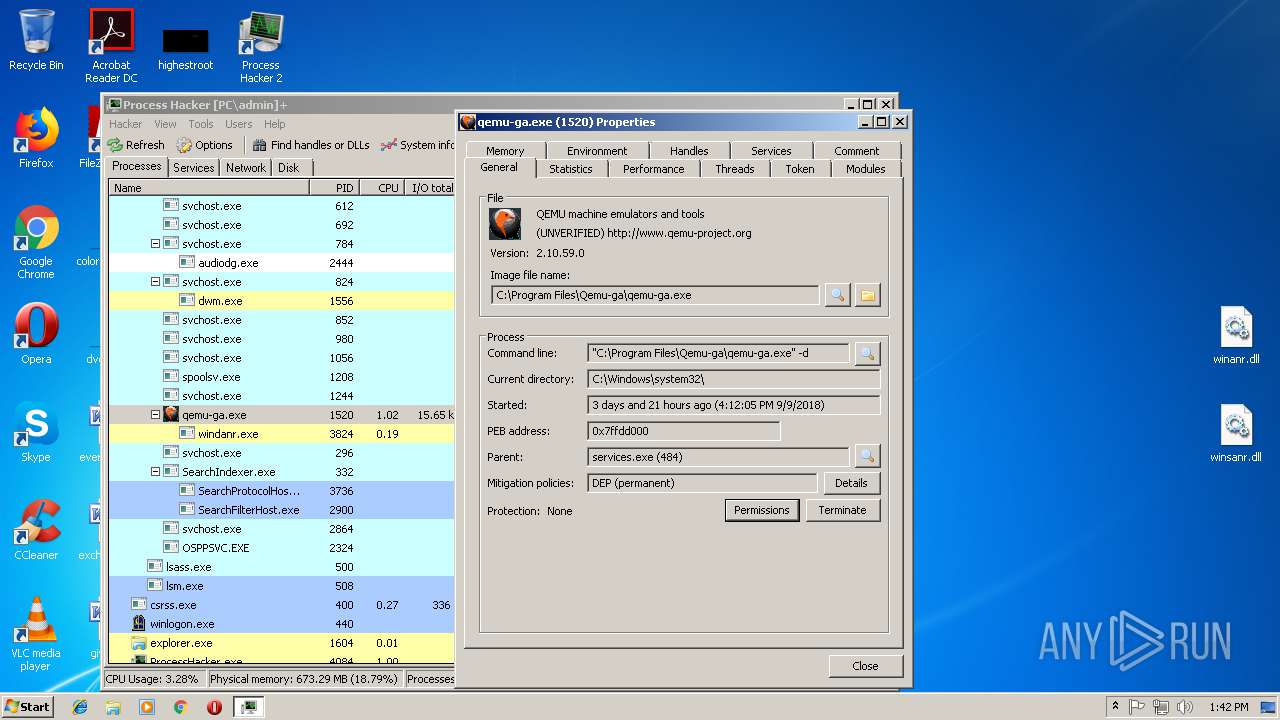The image size is (1280, 720).
Task: Open the Handles tab
Action: click(689, 151)
